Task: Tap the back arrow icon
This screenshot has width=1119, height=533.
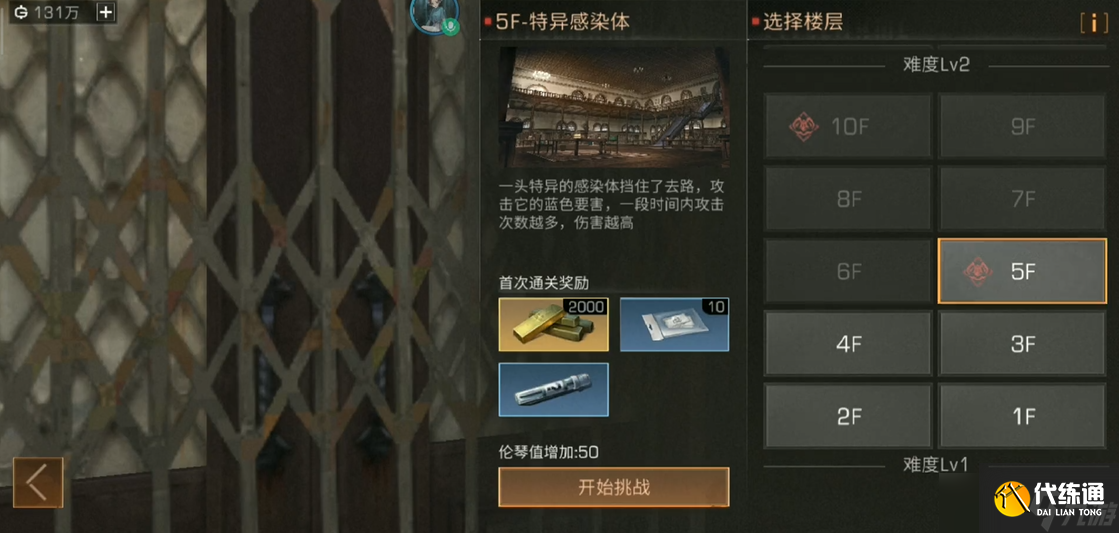Action: [38, 482]
